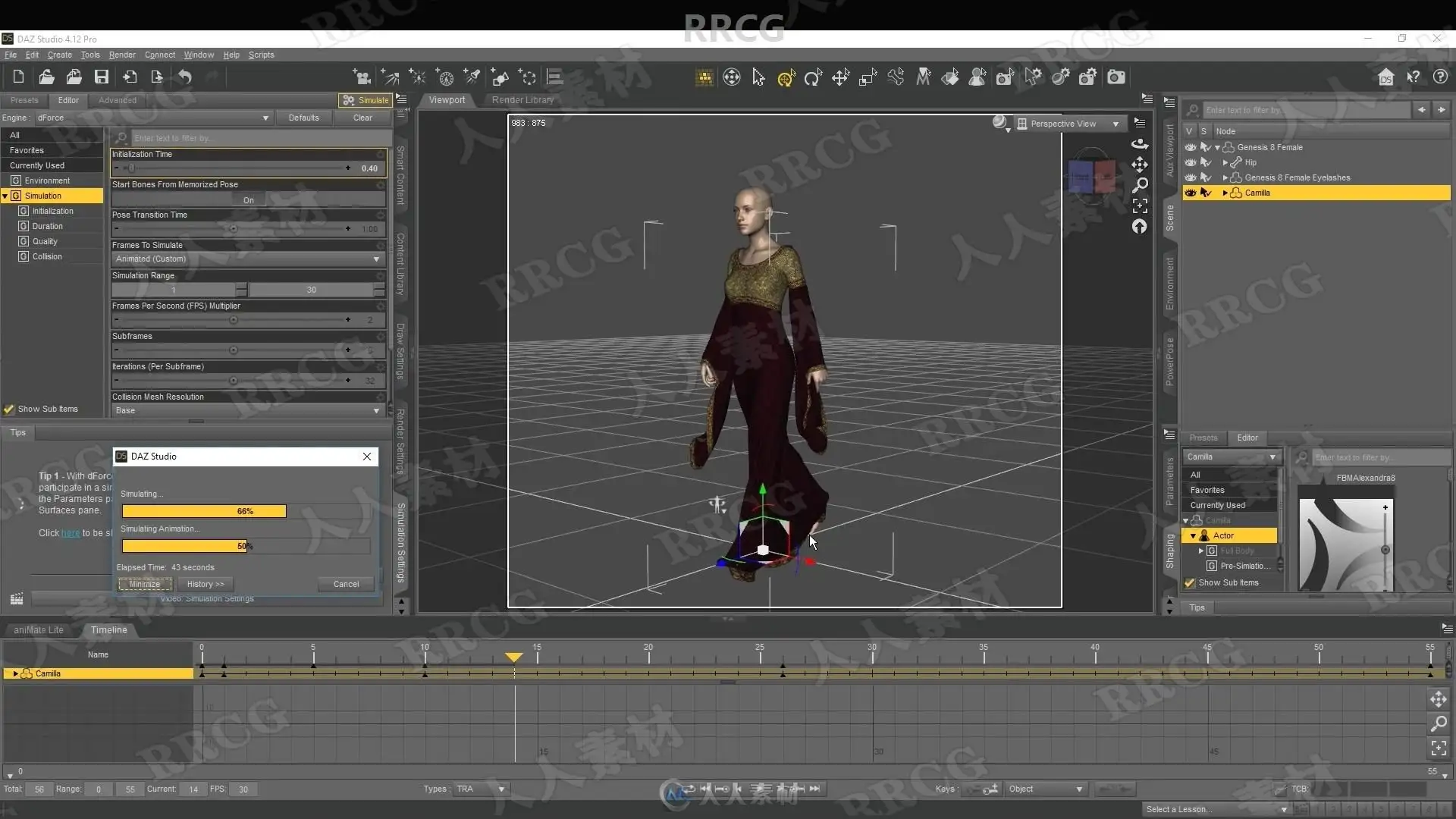Screen dimensions: 1456x819
Task: Click the viewport Orbit camera icon
Action: [1140, 143]
